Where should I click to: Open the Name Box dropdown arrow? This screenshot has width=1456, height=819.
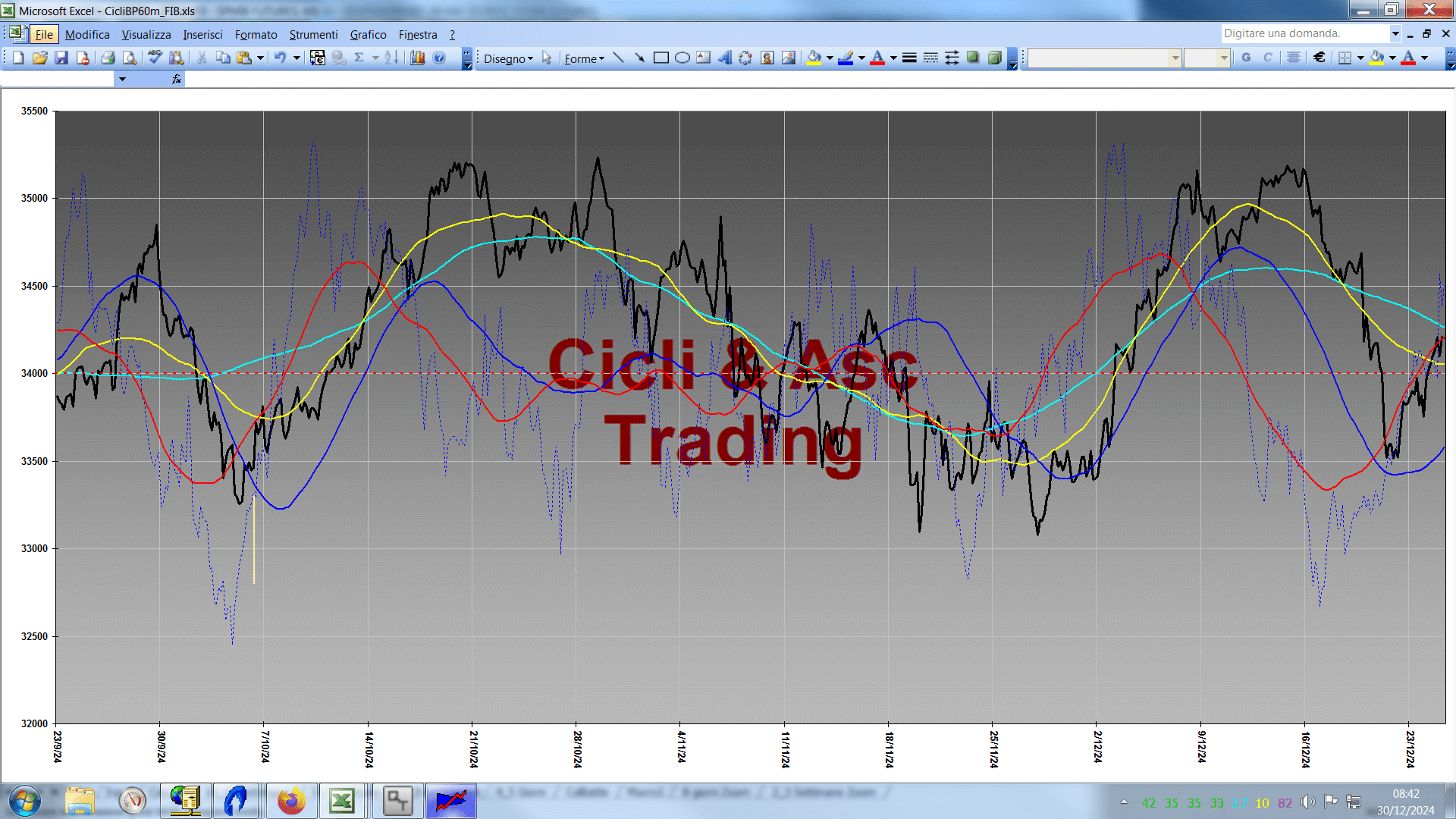coord(121,79)
